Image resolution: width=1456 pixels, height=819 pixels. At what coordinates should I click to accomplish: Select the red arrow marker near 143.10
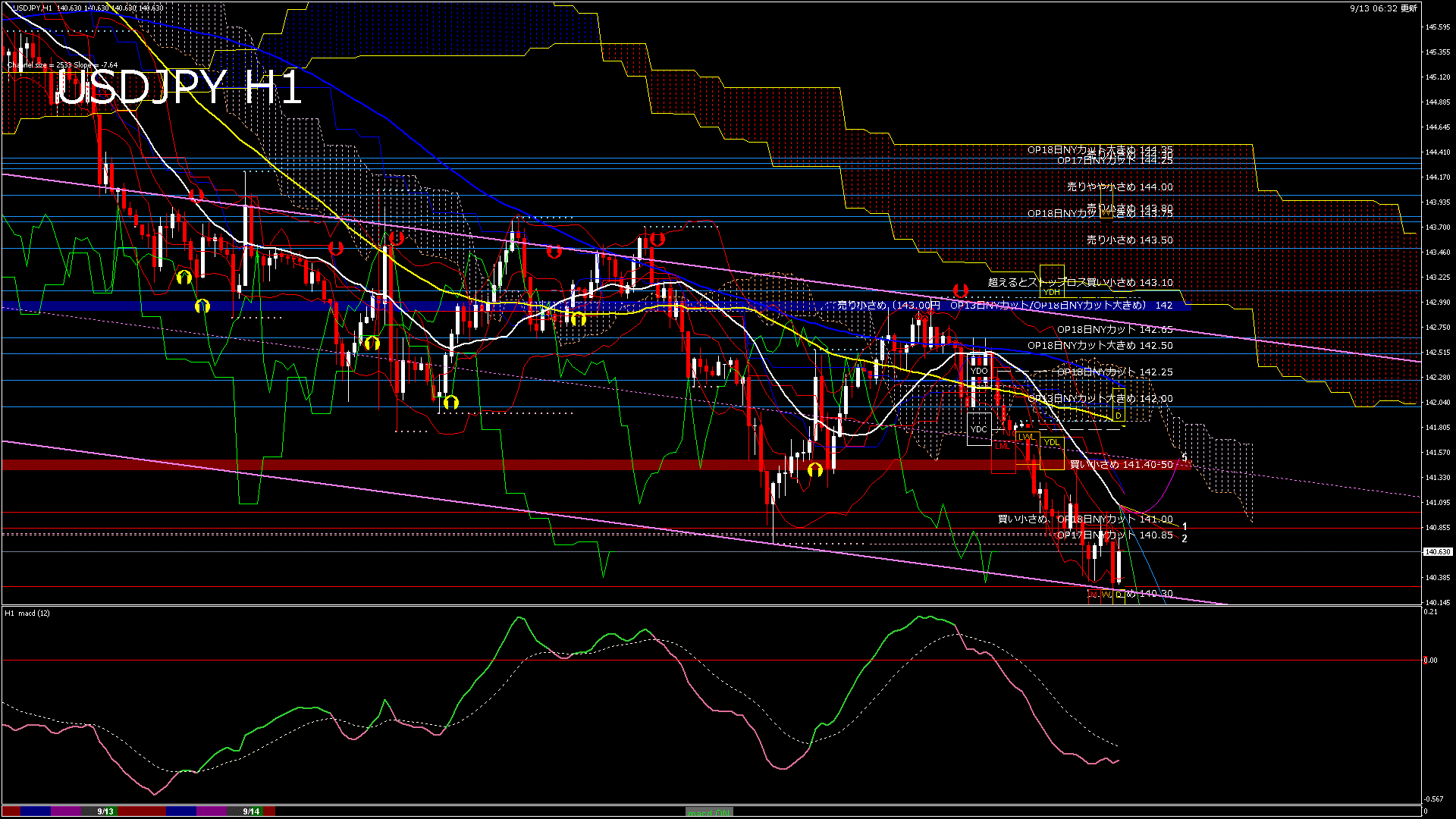coord(961,290)
